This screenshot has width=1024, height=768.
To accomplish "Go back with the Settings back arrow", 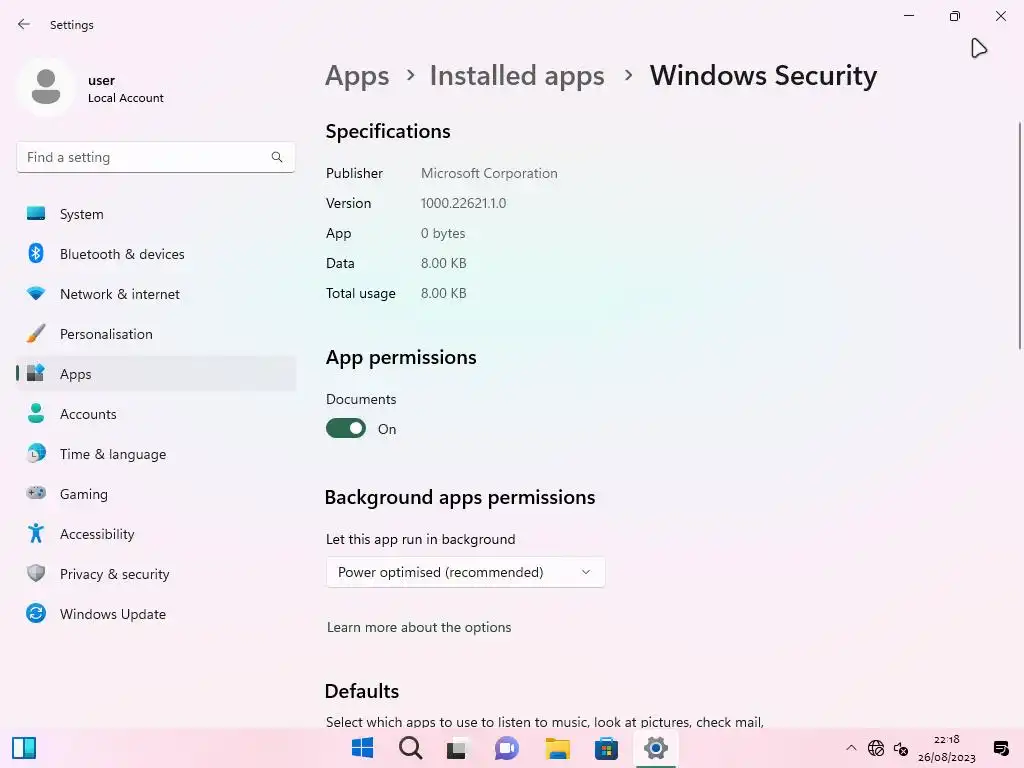I will 24,24.
